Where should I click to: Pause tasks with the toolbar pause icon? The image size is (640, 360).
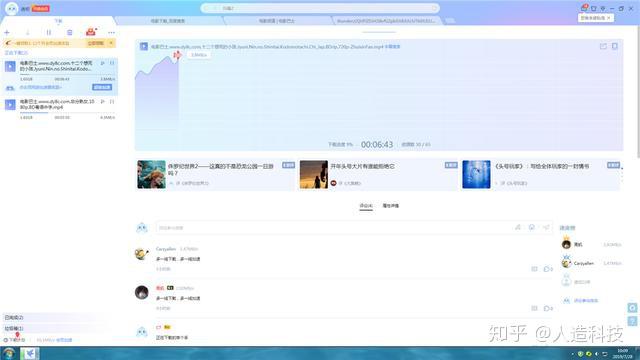(49, 32)
